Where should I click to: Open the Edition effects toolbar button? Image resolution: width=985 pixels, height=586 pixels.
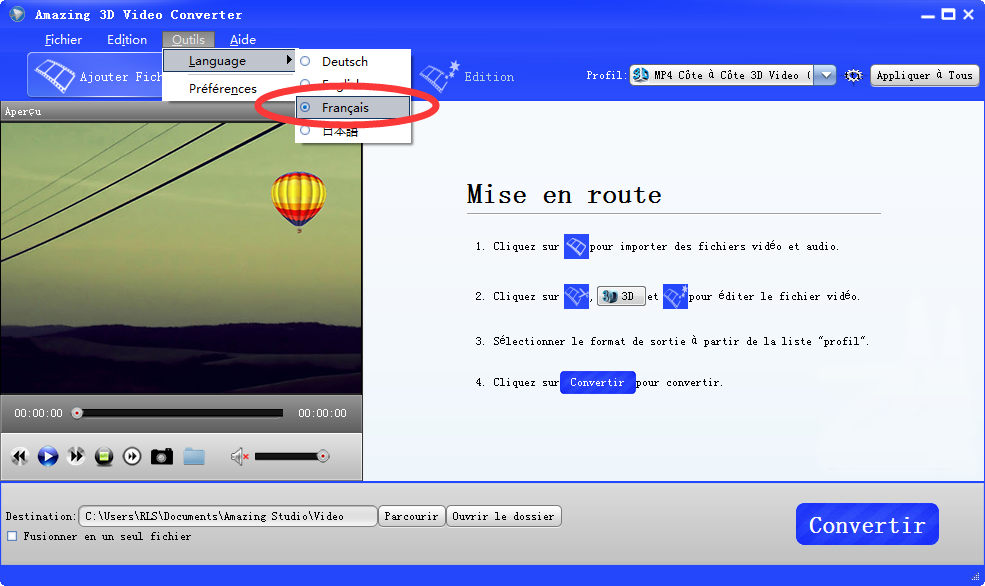pos(467,77)
